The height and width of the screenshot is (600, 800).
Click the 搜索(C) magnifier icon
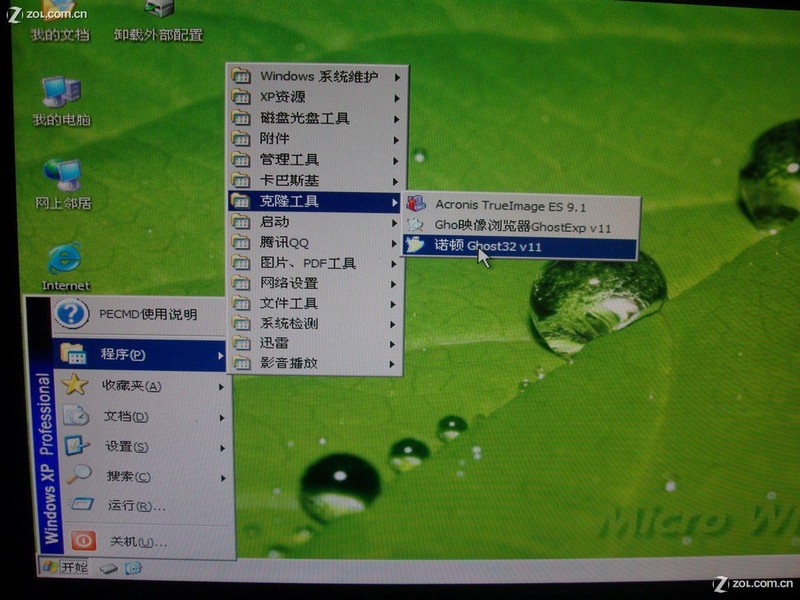(79, 475)
